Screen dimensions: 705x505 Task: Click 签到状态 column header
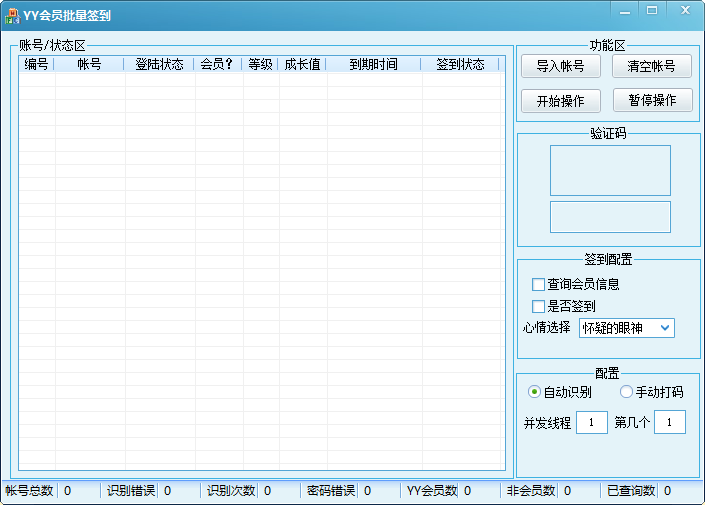click(x=460, y=64)
